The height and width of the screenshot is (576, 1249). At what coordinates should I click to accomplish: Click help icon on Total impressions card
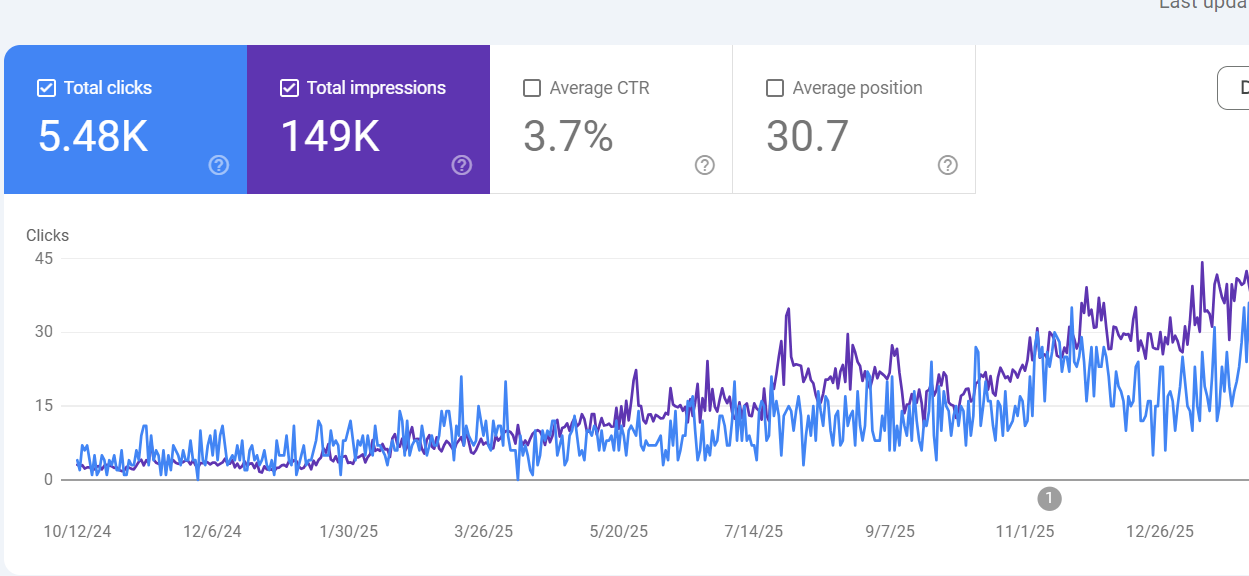(462, 165)
